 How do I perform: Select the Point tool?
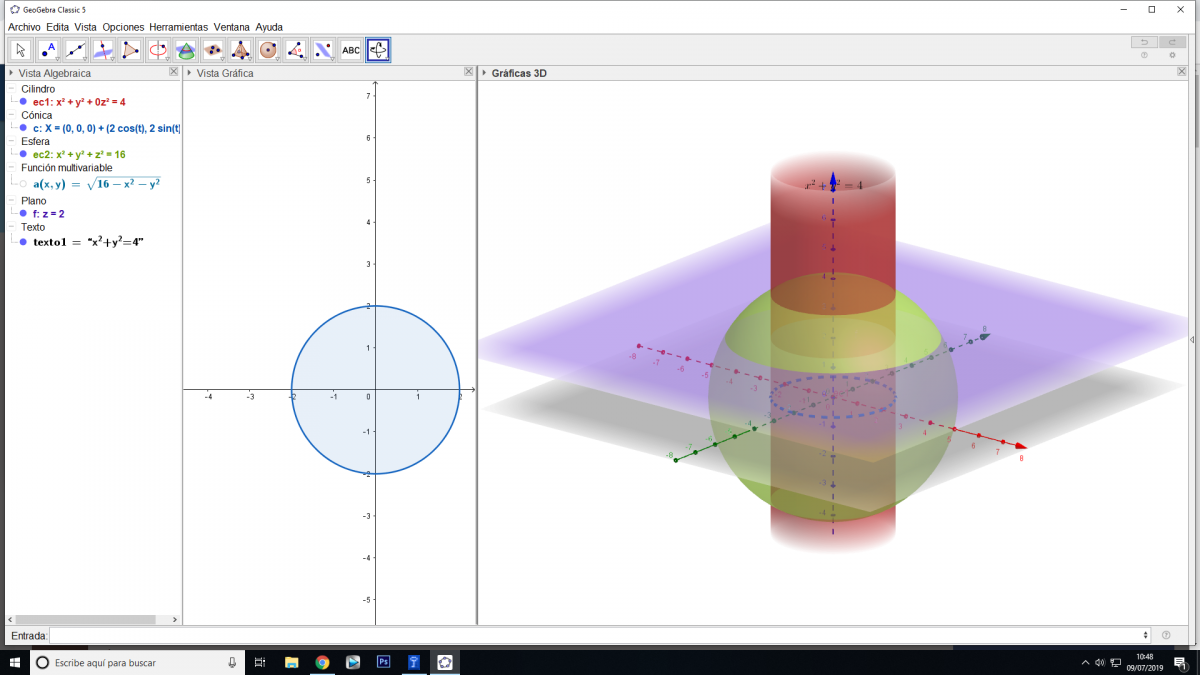pyautogui.click(x=48, y=49)
